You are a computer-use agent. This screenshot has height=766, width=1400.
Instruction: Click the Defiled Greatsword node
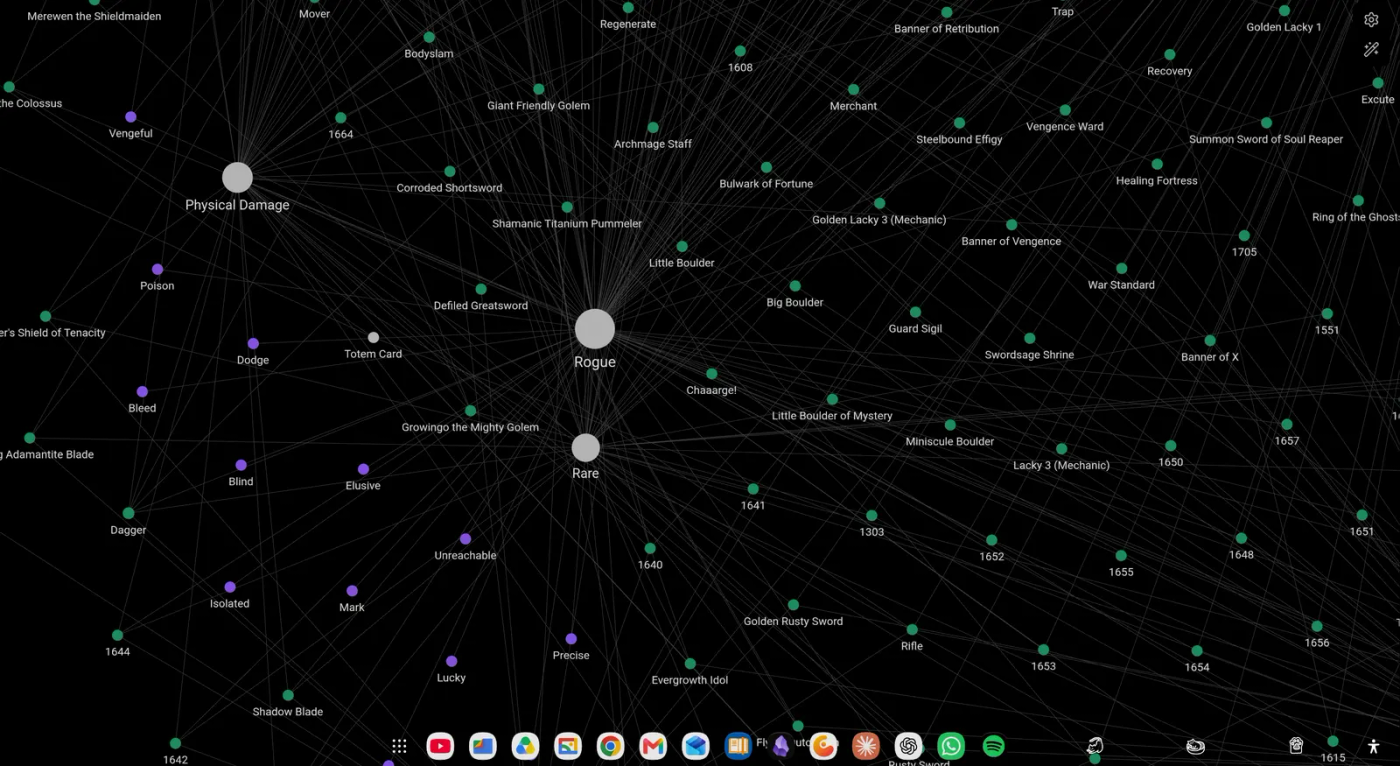tap(481, 289)
